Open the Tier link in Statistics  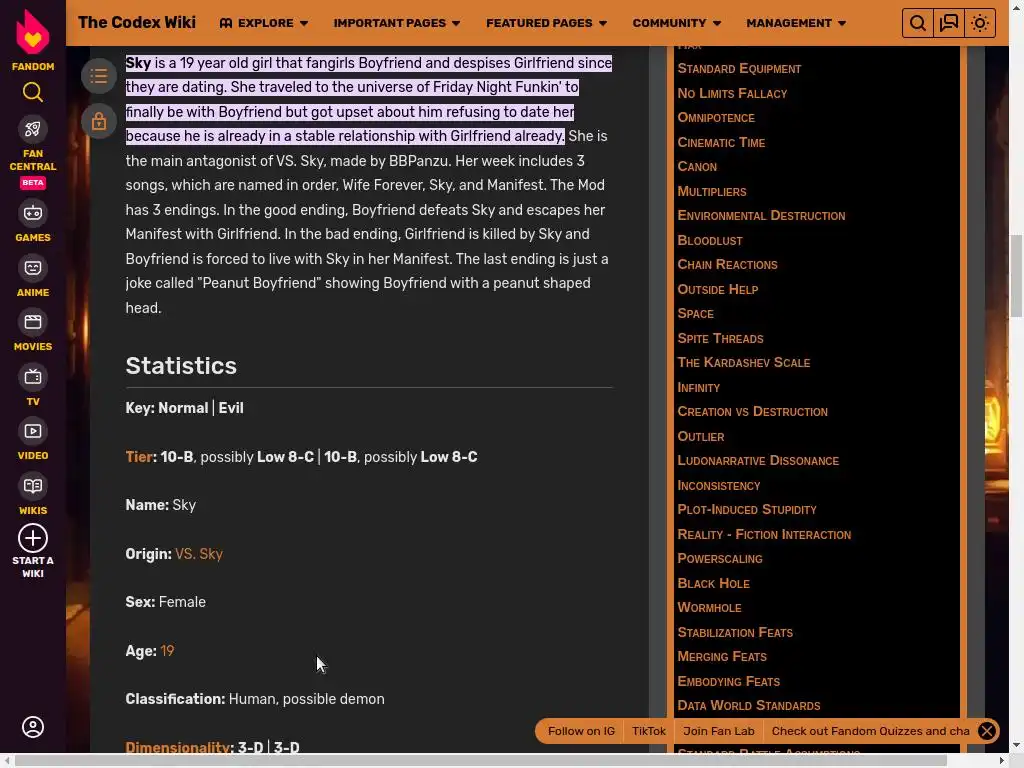(139, 456)
